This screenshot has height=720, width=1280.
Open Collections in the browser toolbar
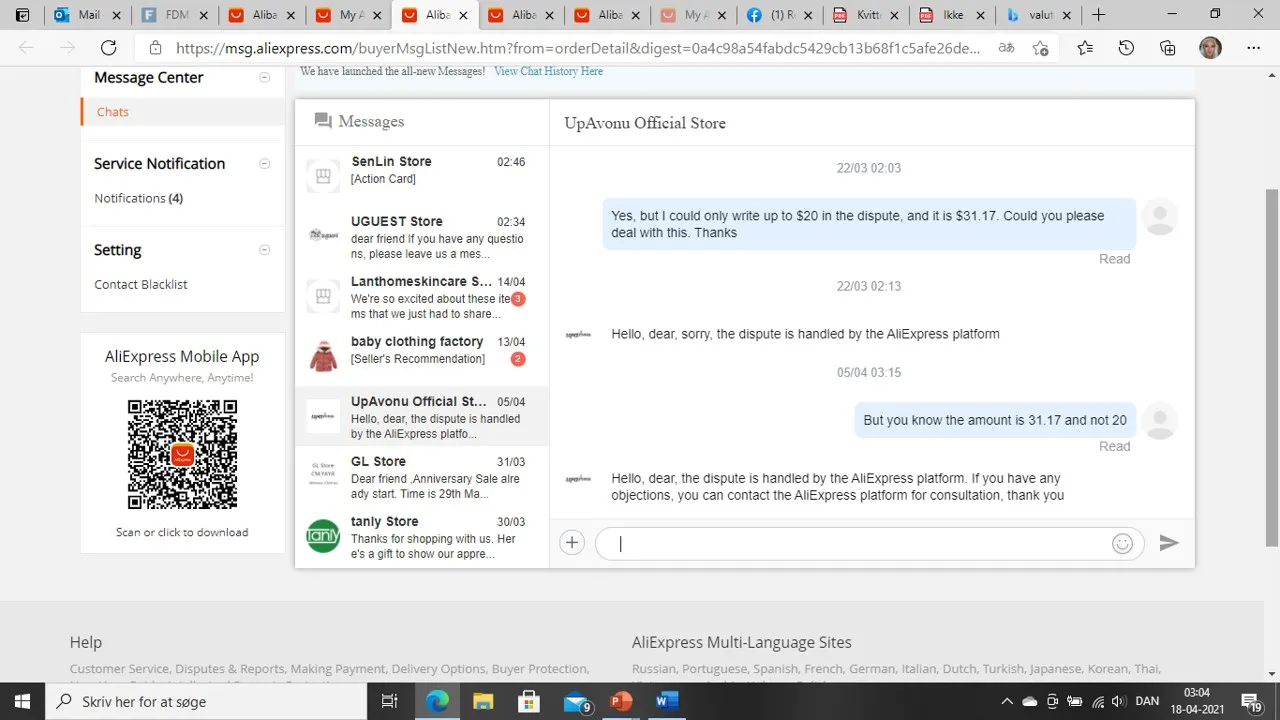click(x=1167, y=48)
